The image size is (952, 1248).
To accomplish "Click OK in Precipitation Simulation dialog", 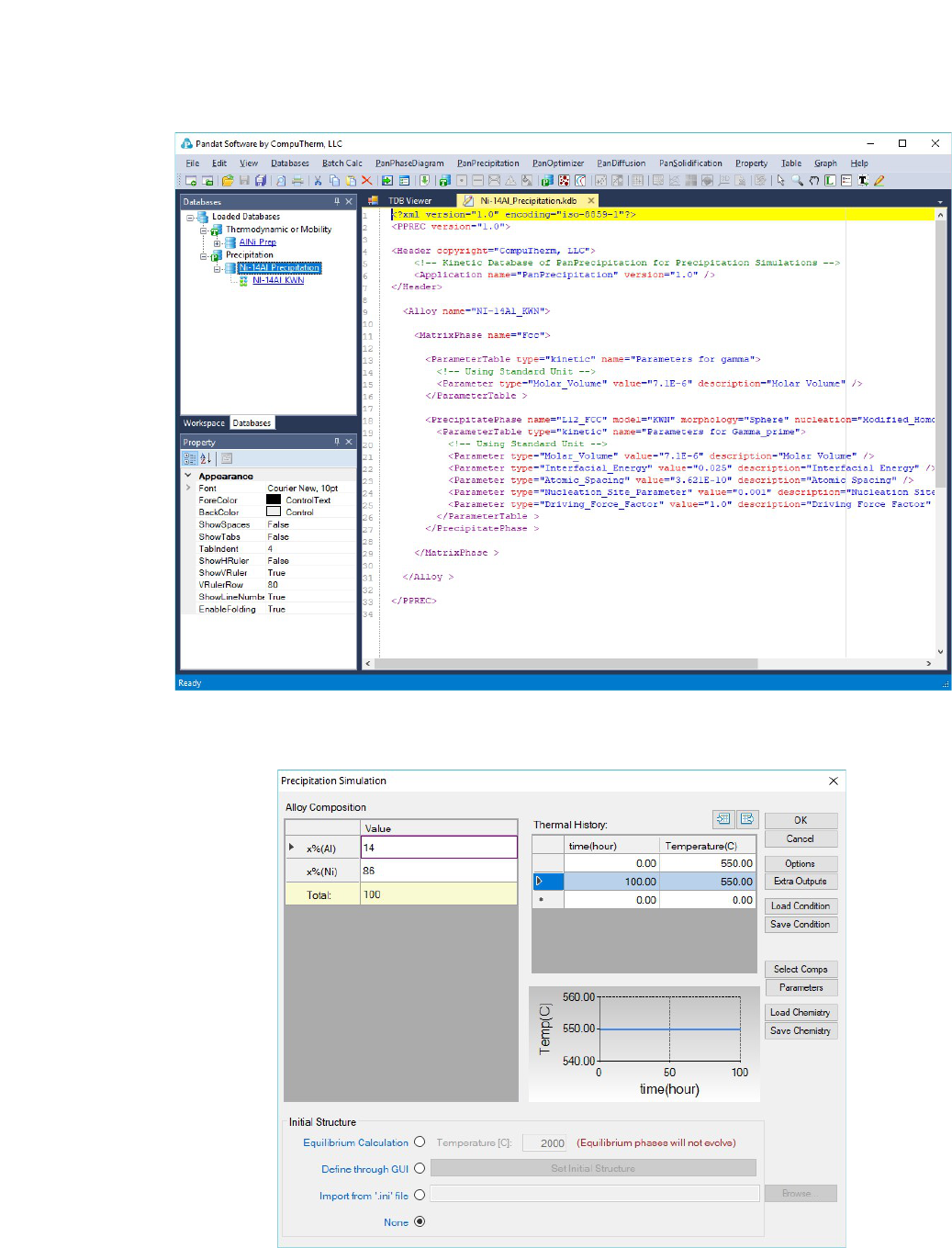I will click(x=801, y=820).
